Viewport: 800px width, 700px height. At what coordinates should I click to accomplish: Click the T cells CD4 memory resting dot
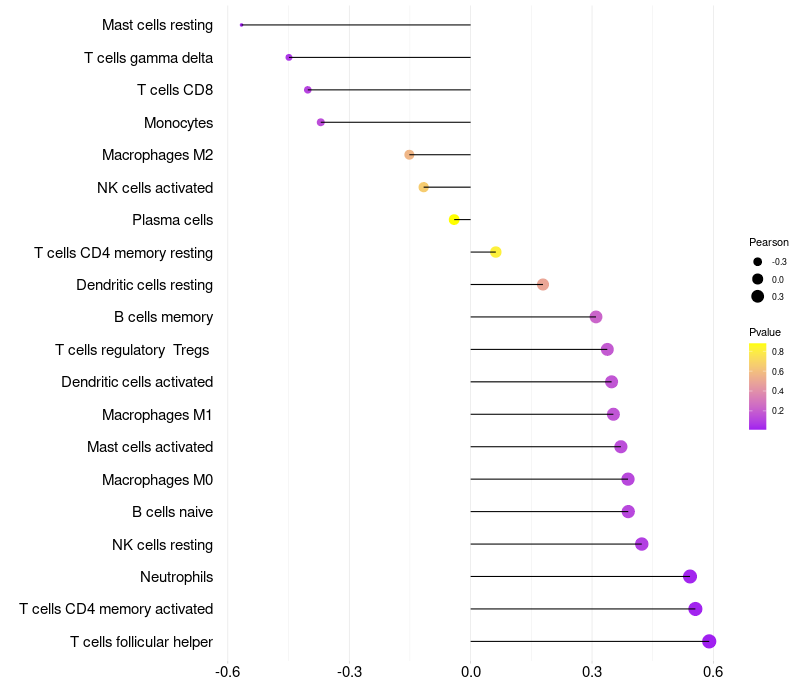click(495, 252)
